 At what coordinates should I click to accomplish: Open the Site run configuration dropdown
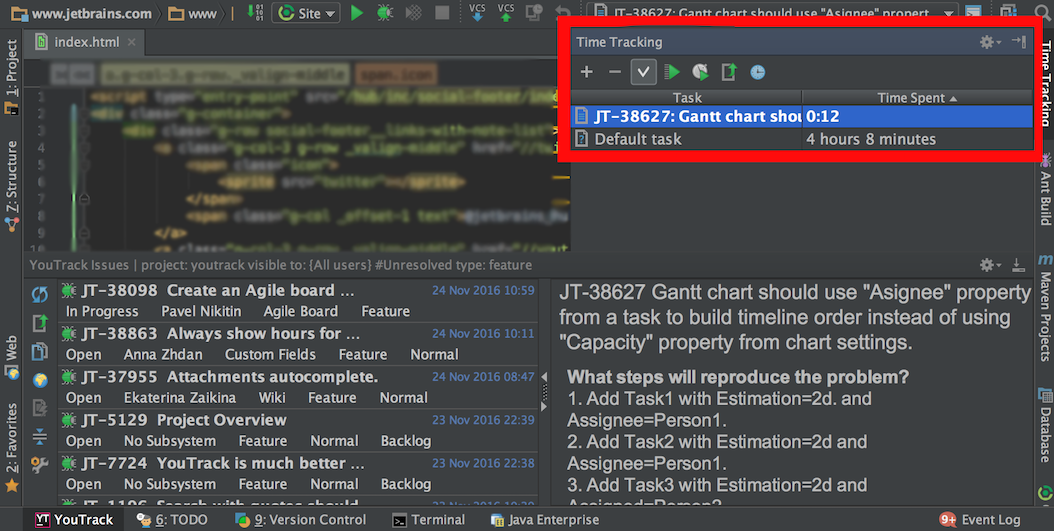click(306, 13)
